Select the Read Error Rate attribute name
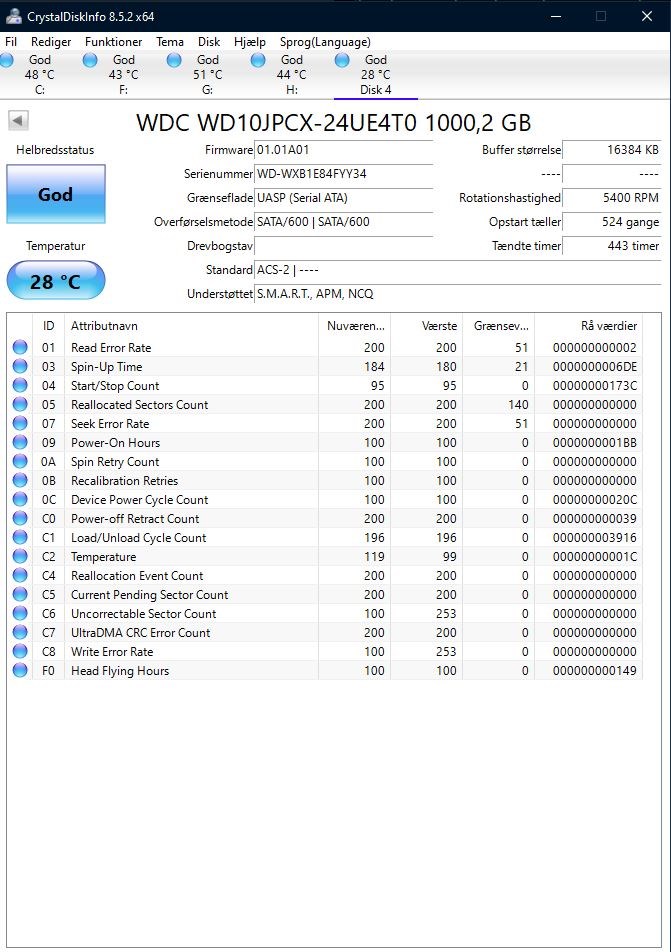 pyautogui.click(x=111, y=348)
